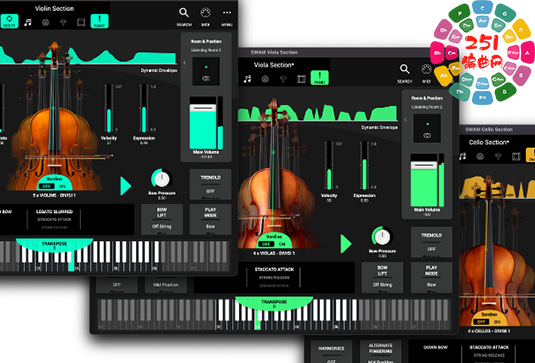Click the 'Violin Section' preset name

pyautogui.click(x=54, y=9)
